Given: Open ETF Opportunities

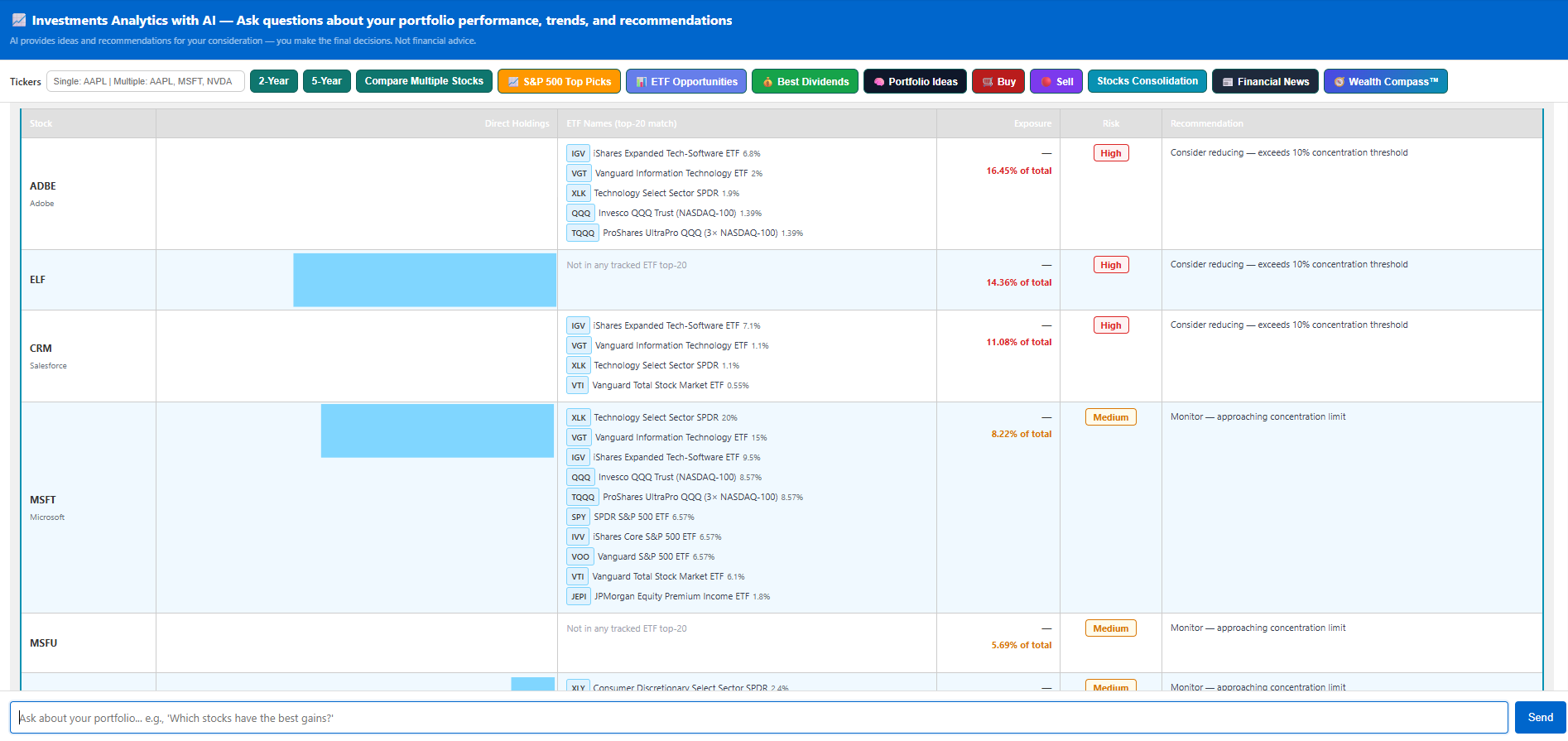Looking at the screenshot, I should [x=685, y=81].
